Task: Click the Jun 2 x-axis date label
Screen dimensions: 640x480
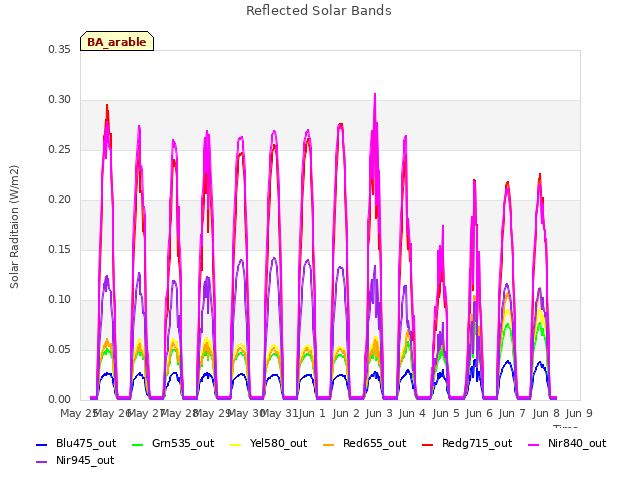Action: point(346,413)
